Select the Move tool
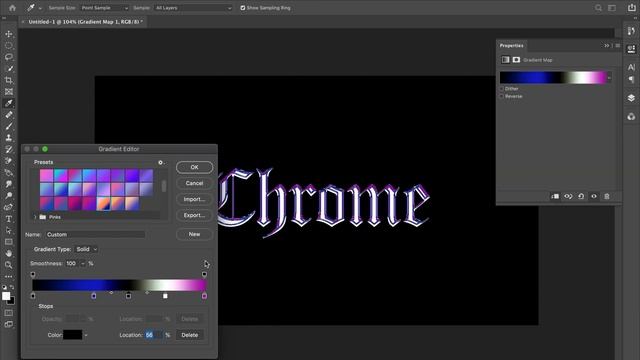 9,34
